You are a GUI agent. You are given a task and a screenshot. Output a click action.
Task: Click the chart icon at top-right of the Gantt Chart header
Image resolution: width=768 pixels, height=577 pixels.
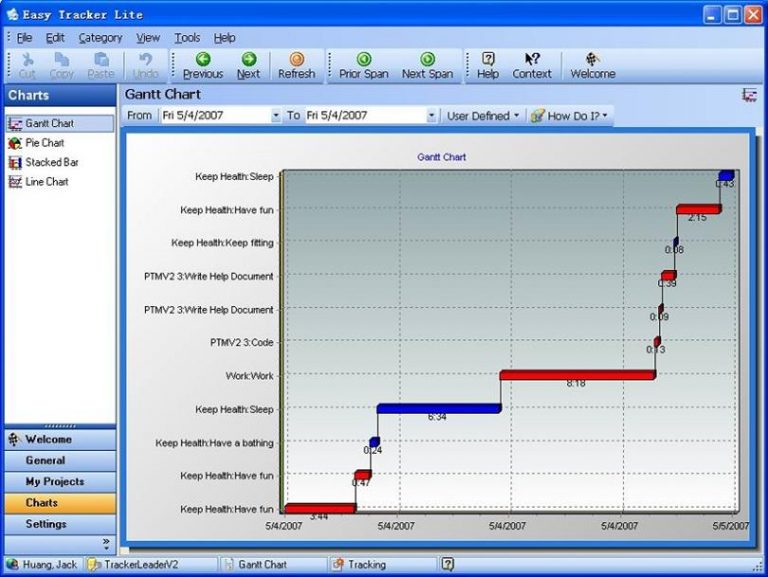click(749, 95)
